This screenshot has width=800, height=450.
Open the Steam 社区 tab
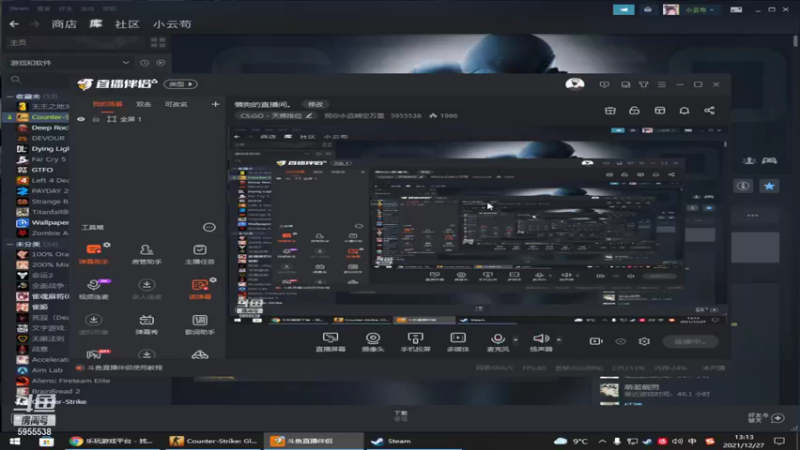tap(127, 24)
